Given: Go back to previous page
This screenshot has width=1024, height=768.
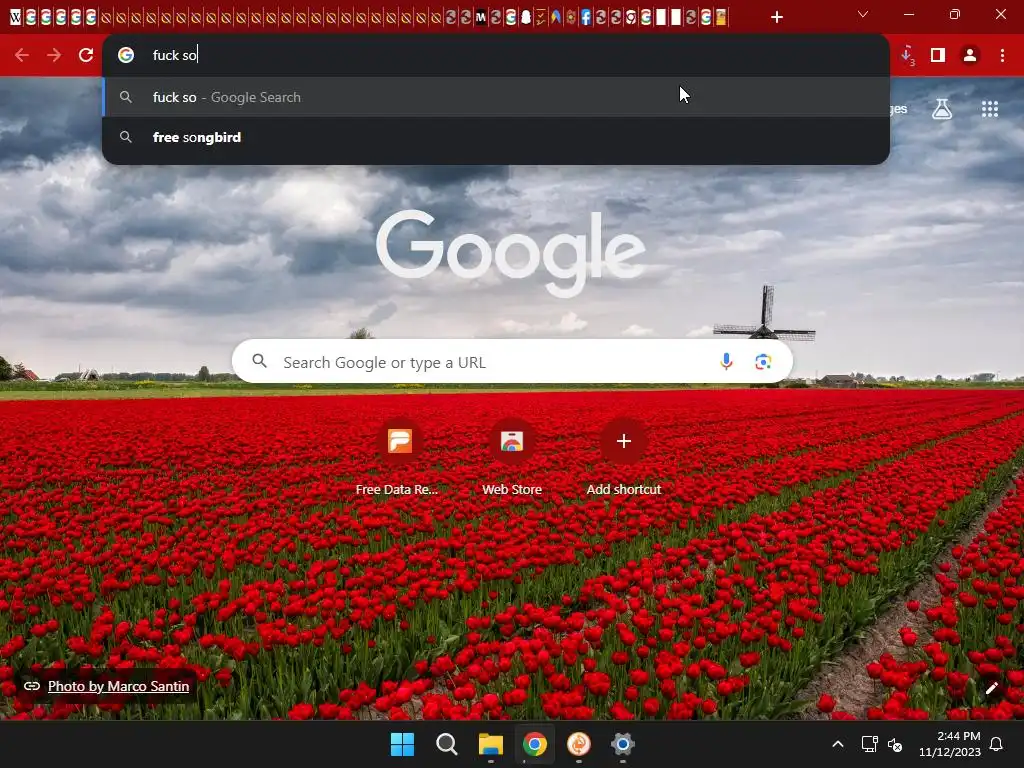Looking at the screenshot, I should click(22, 55).
